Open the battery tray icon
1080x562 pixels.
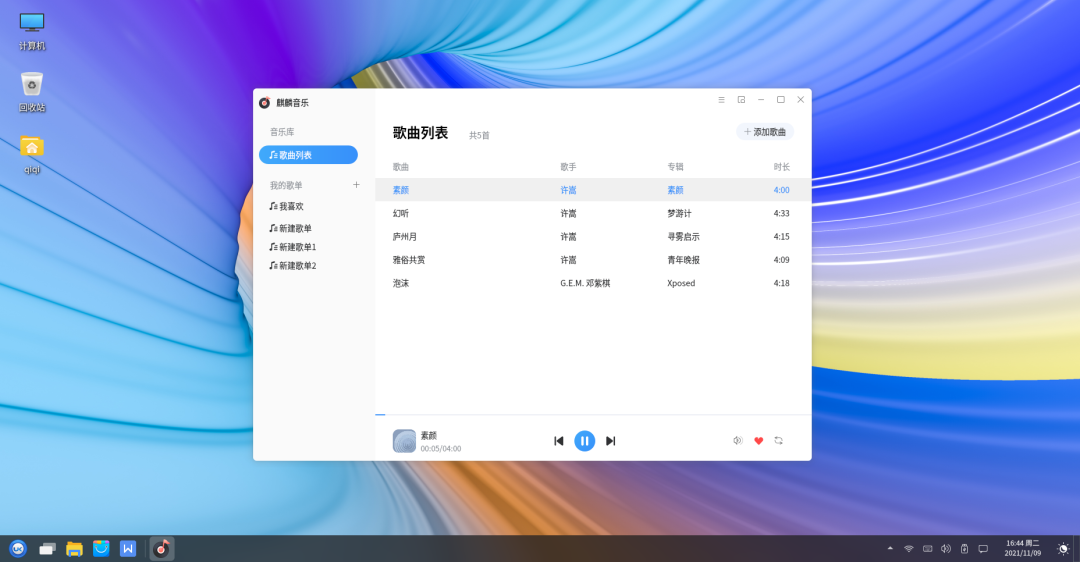pos(964,549)
